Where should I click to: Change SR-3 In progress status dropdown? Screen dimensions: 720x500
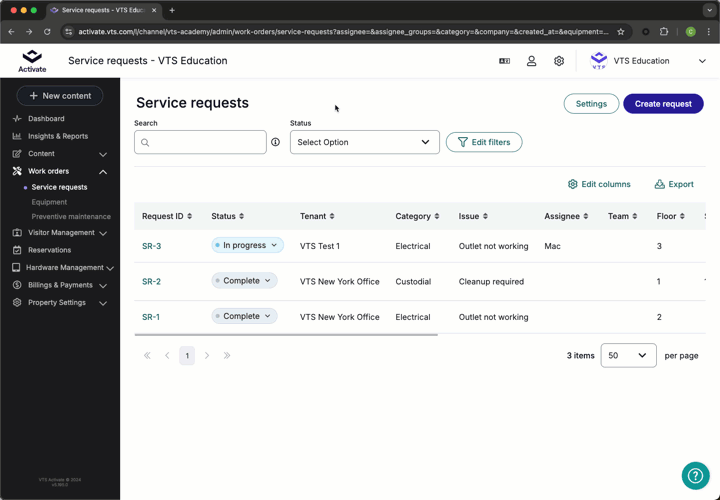coord(248,245)
